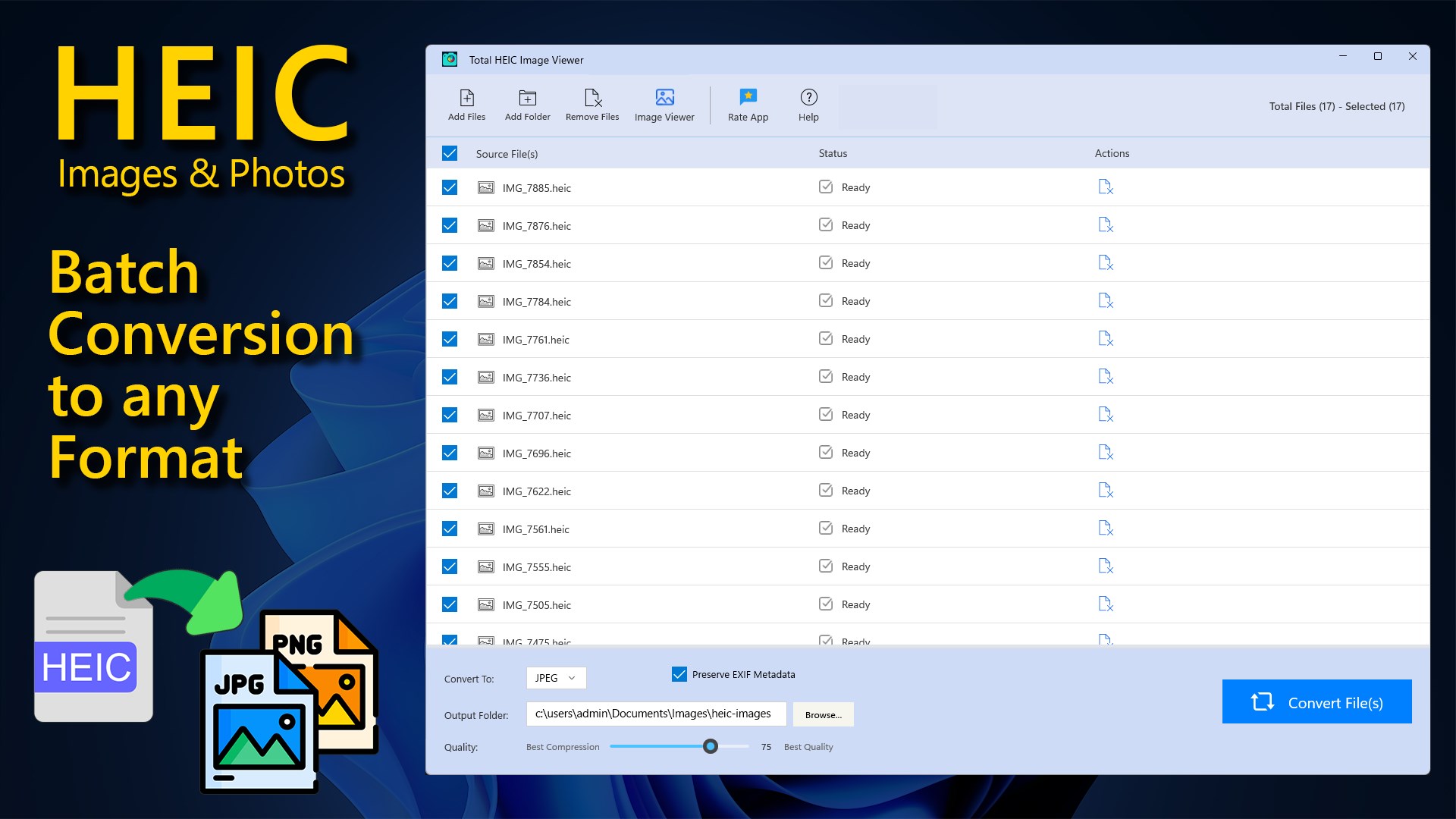
Task: Open the Convert To format dropdown
Action: (556, 678)
